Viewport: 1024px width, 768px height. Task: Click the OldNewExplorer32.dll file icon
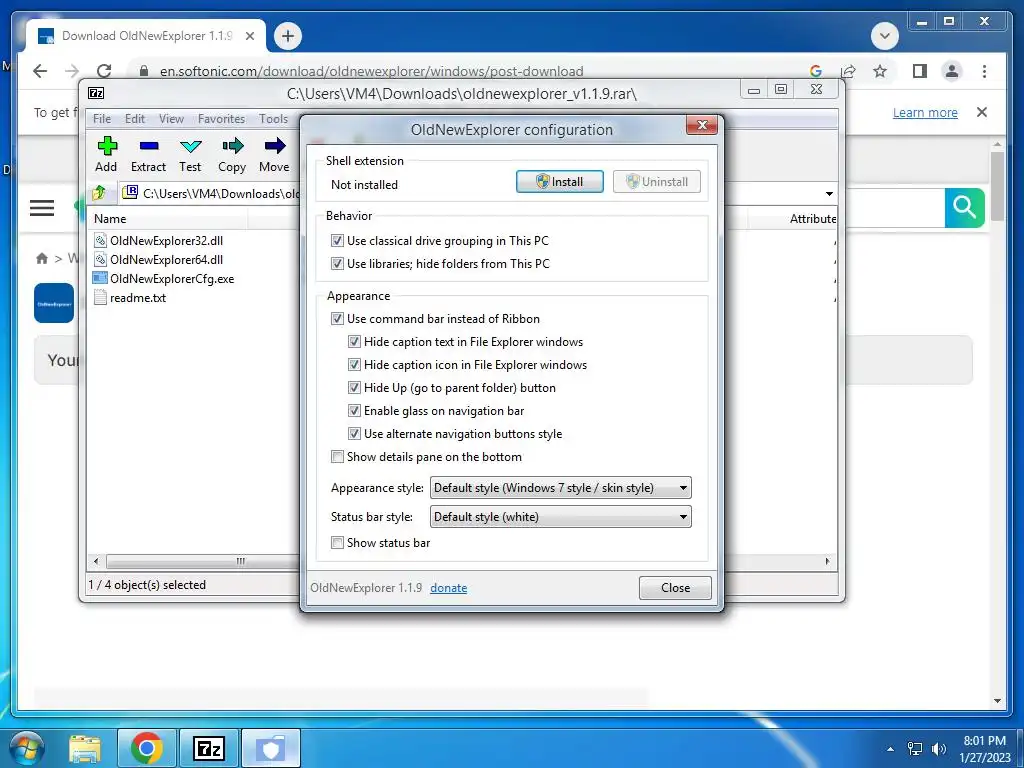(x=100, y=240)
